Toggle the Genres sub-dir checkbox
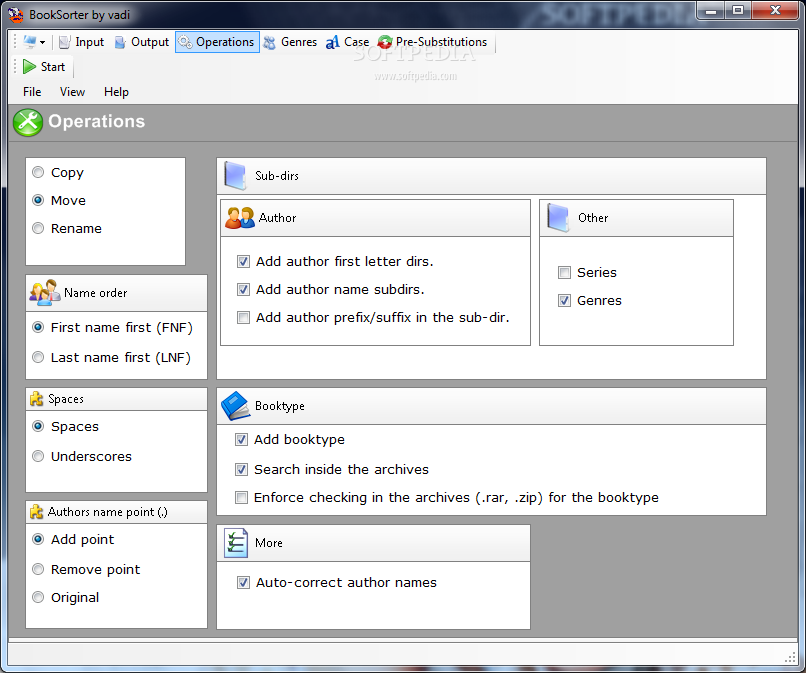Screen dimensions: 806x673 564,300
